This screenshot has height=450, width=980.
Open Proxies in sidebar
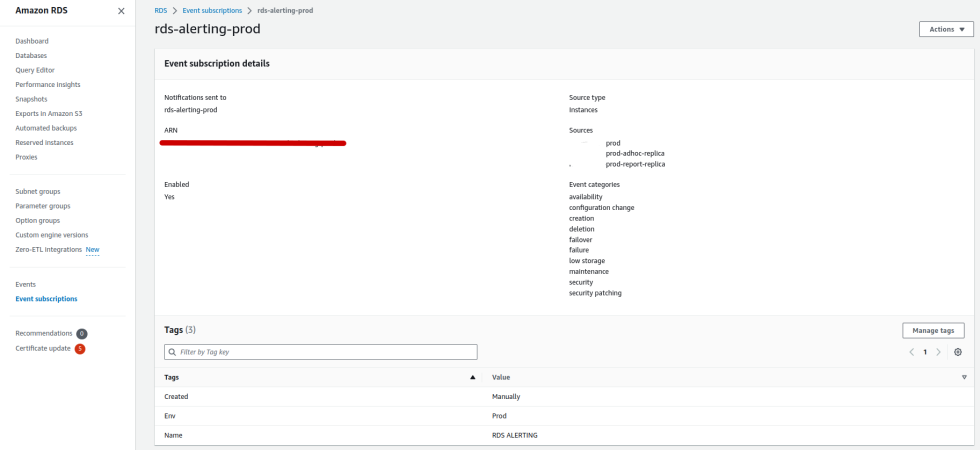26,157
